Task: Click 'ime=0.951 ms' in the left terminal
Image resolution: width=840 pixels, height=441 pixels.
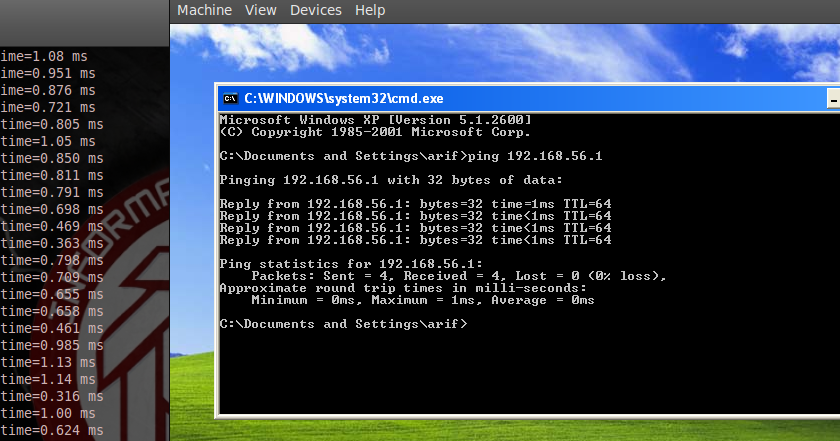Action: tap(48, 73)
